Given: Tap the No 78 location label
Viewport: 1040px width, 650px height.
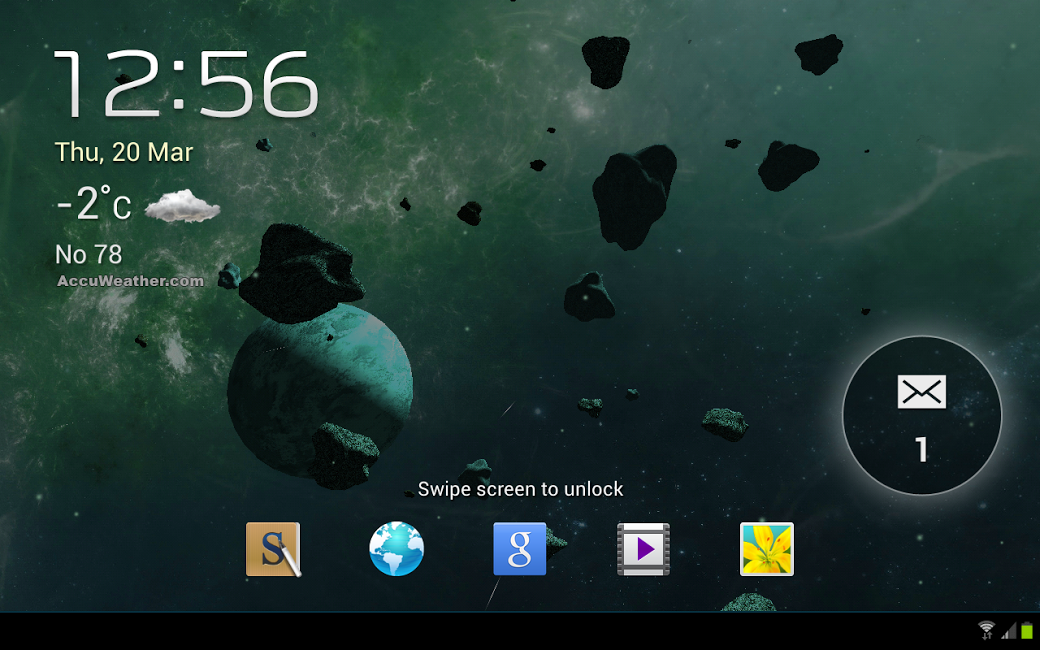Looking at the screenshot, I should 88,255.
